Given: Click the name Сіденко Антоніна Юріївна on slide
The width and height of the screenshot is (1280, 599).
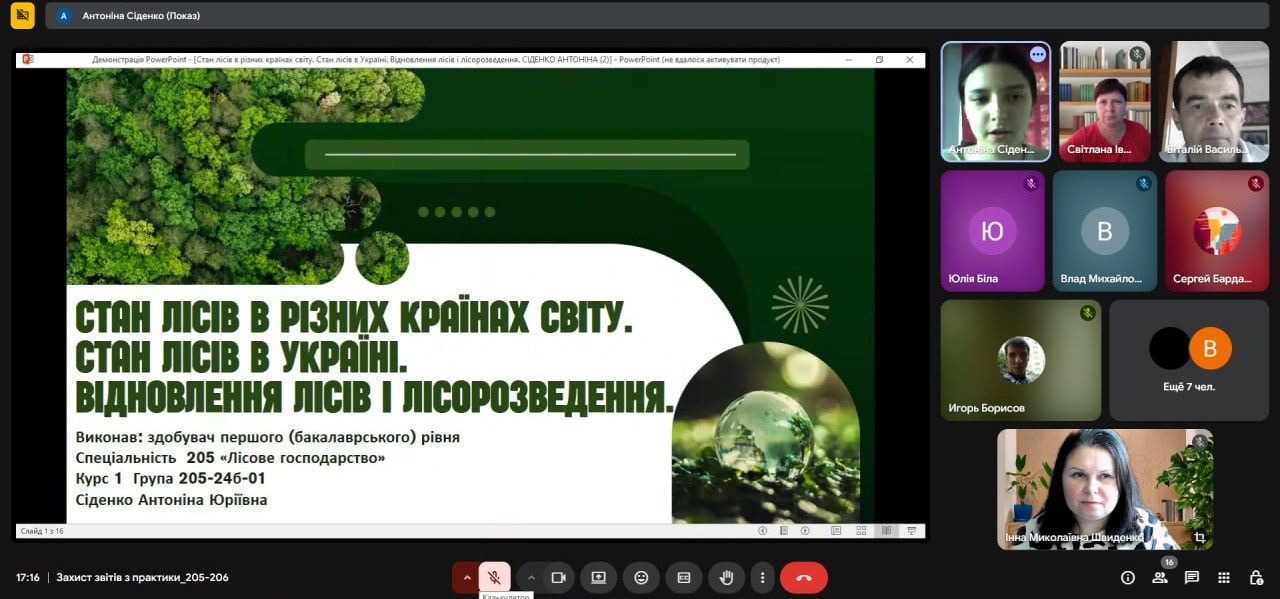Looking at the screenshot, I should (x=171, y=499).
